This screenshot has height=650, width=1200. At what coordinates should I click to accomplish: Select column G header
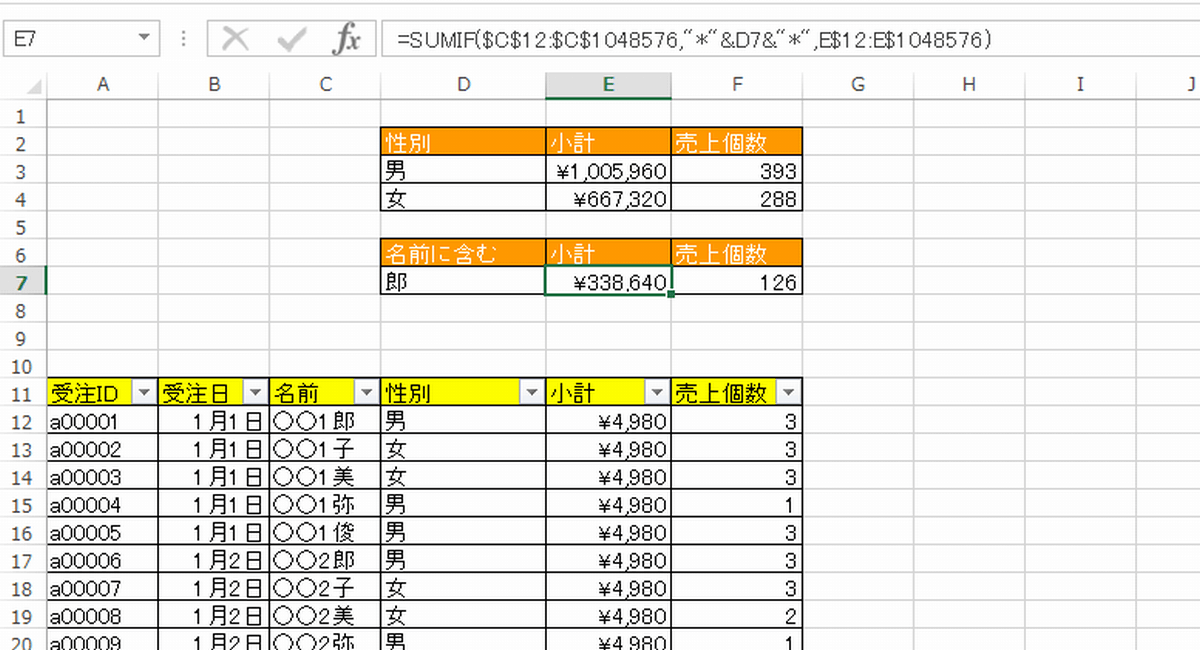857,86
